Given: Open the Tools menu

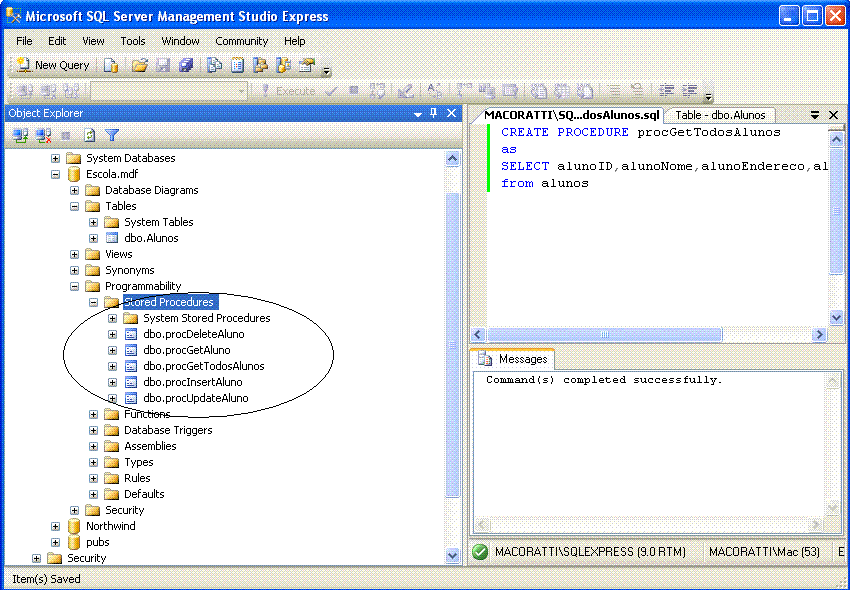Looking at the screenshot, I should [133, 41].
